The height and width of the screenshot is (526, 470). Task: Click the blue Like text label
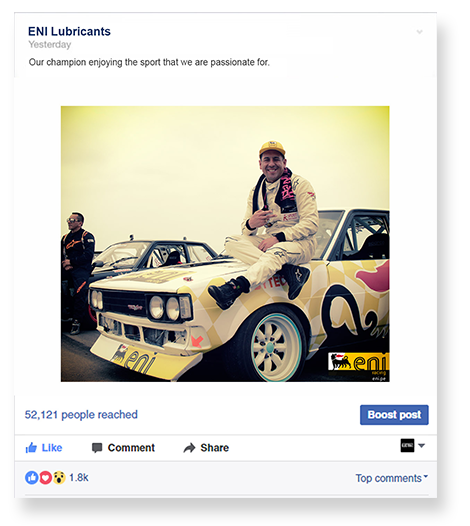point(52,448)
